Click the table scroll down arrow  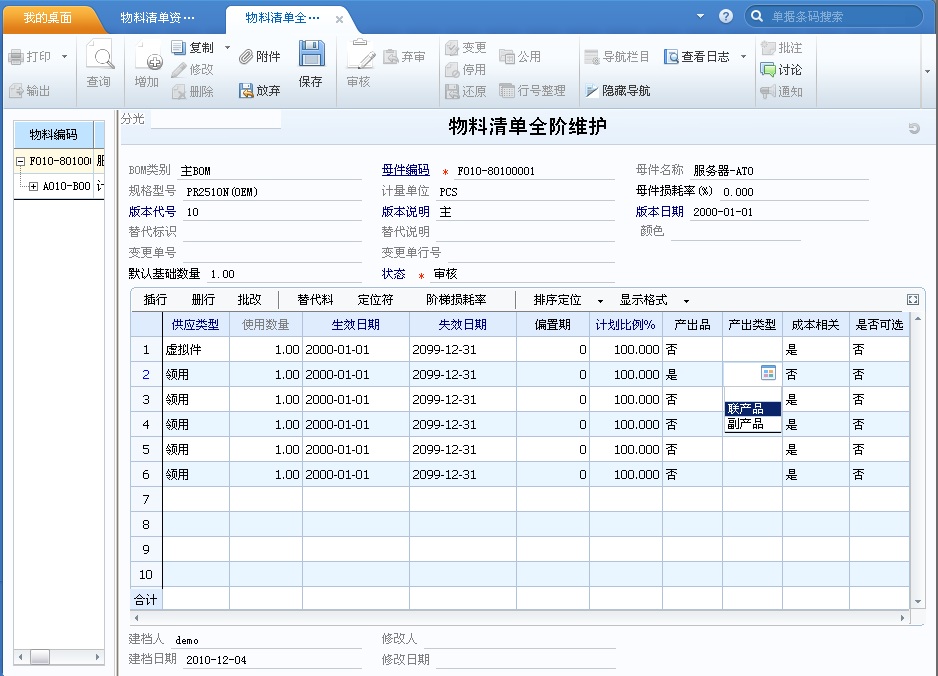tap(918, 602)
